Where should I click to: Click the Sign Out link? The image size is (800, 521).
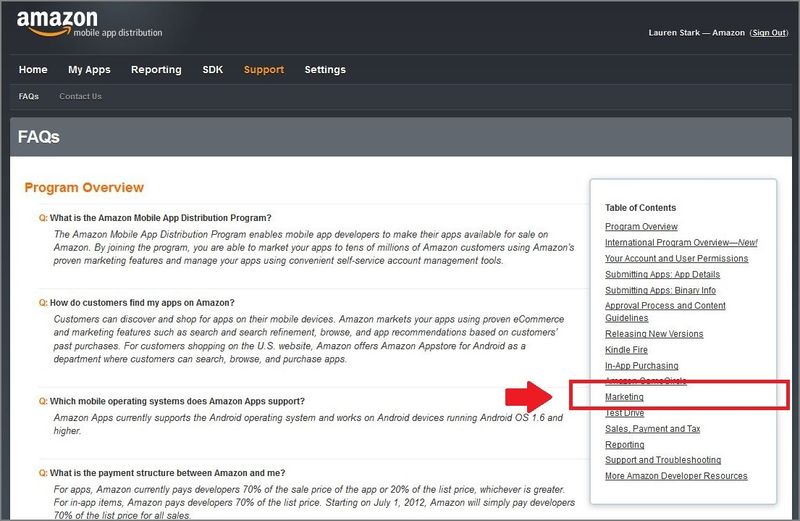click(x=769, y=33)
